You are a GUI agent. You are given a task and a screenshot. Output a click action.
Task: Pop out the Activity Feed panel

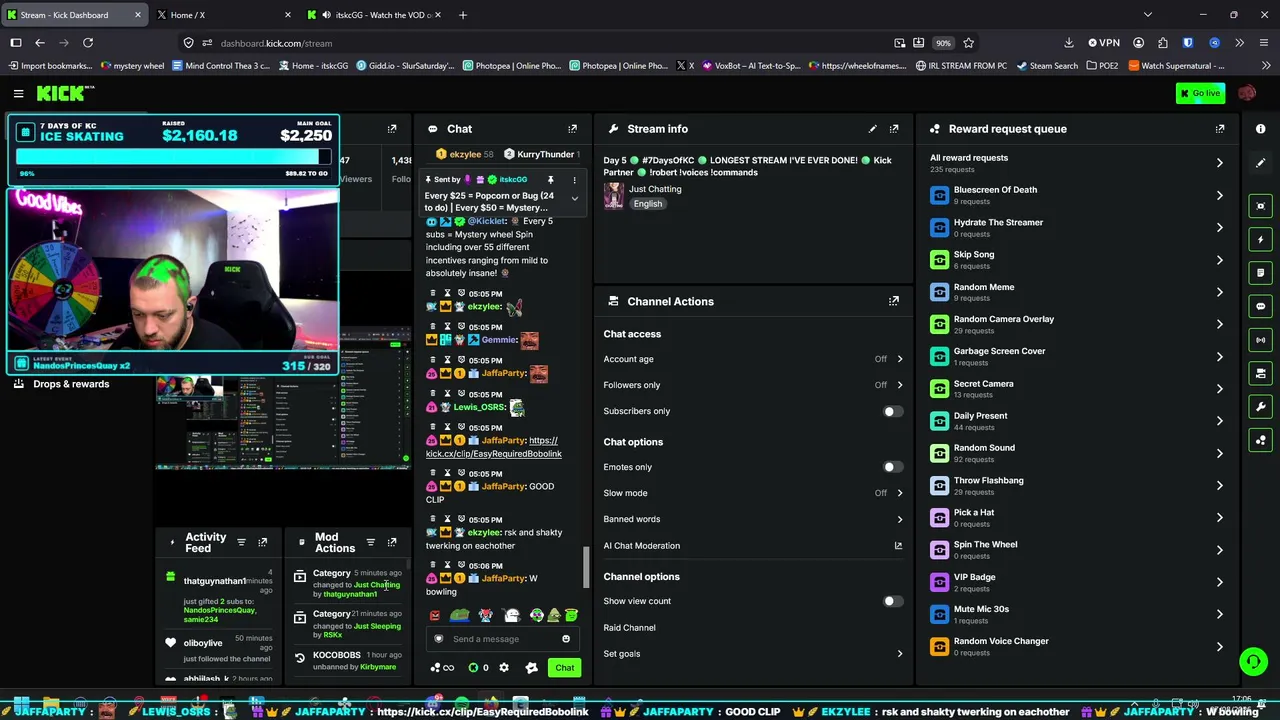point(262,542)
